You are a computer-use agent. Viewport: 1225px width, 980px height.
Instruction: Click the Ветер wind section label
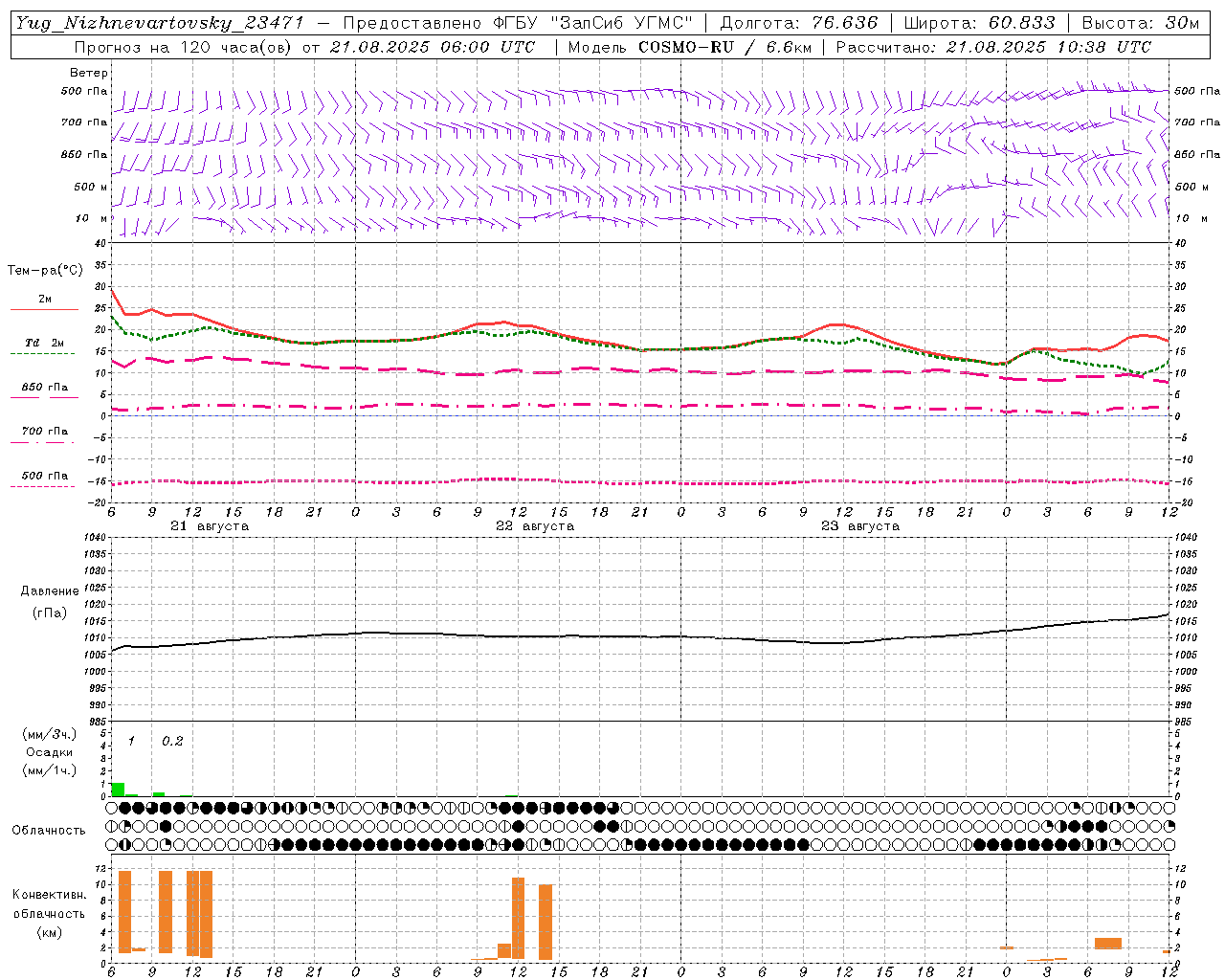[x=89, y=73]
